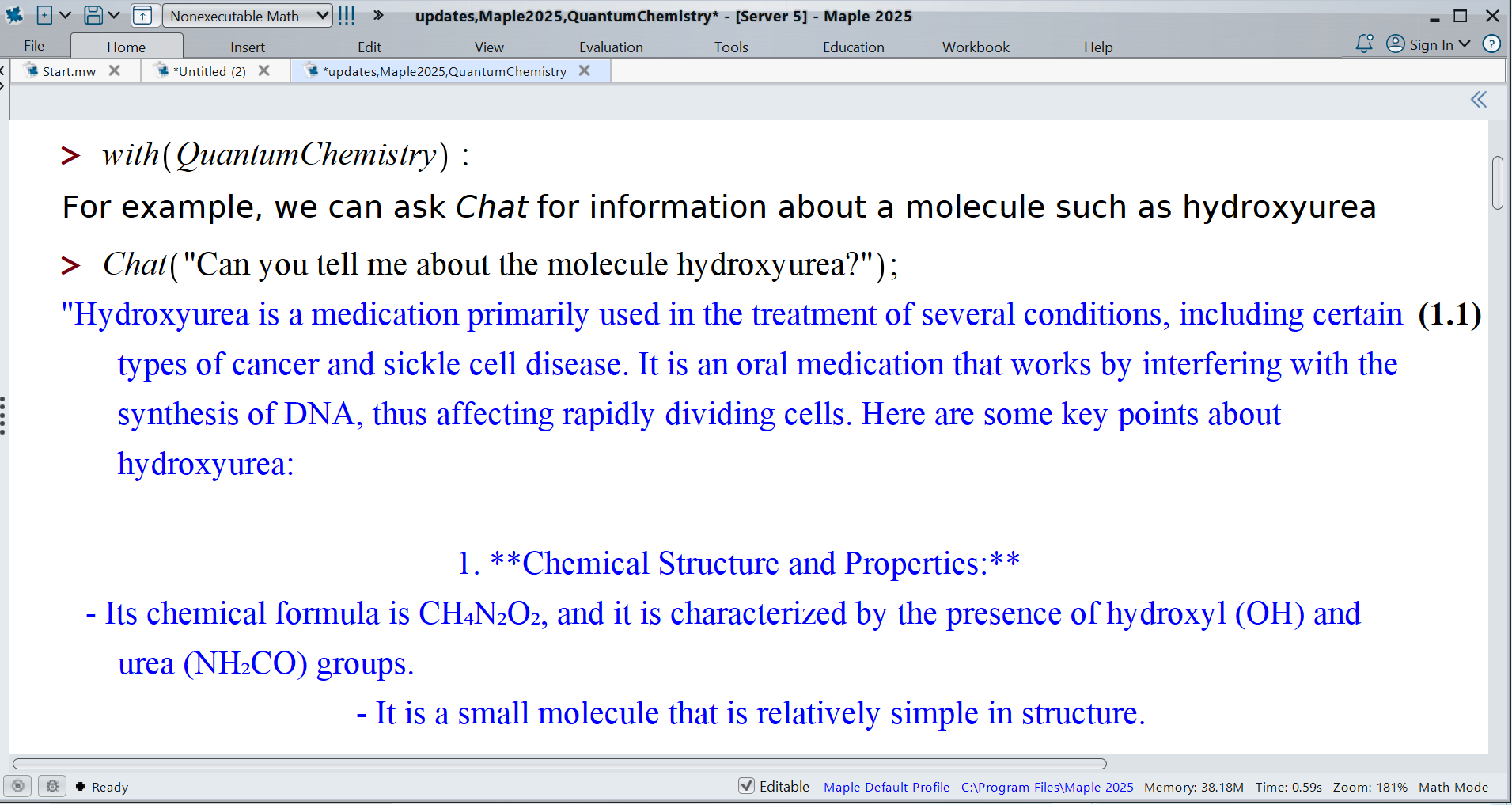The height and width of the screenshot is (805, 1512).
Task: Close the Untitled (2) document tab
Action: click(x=264, y=70)
